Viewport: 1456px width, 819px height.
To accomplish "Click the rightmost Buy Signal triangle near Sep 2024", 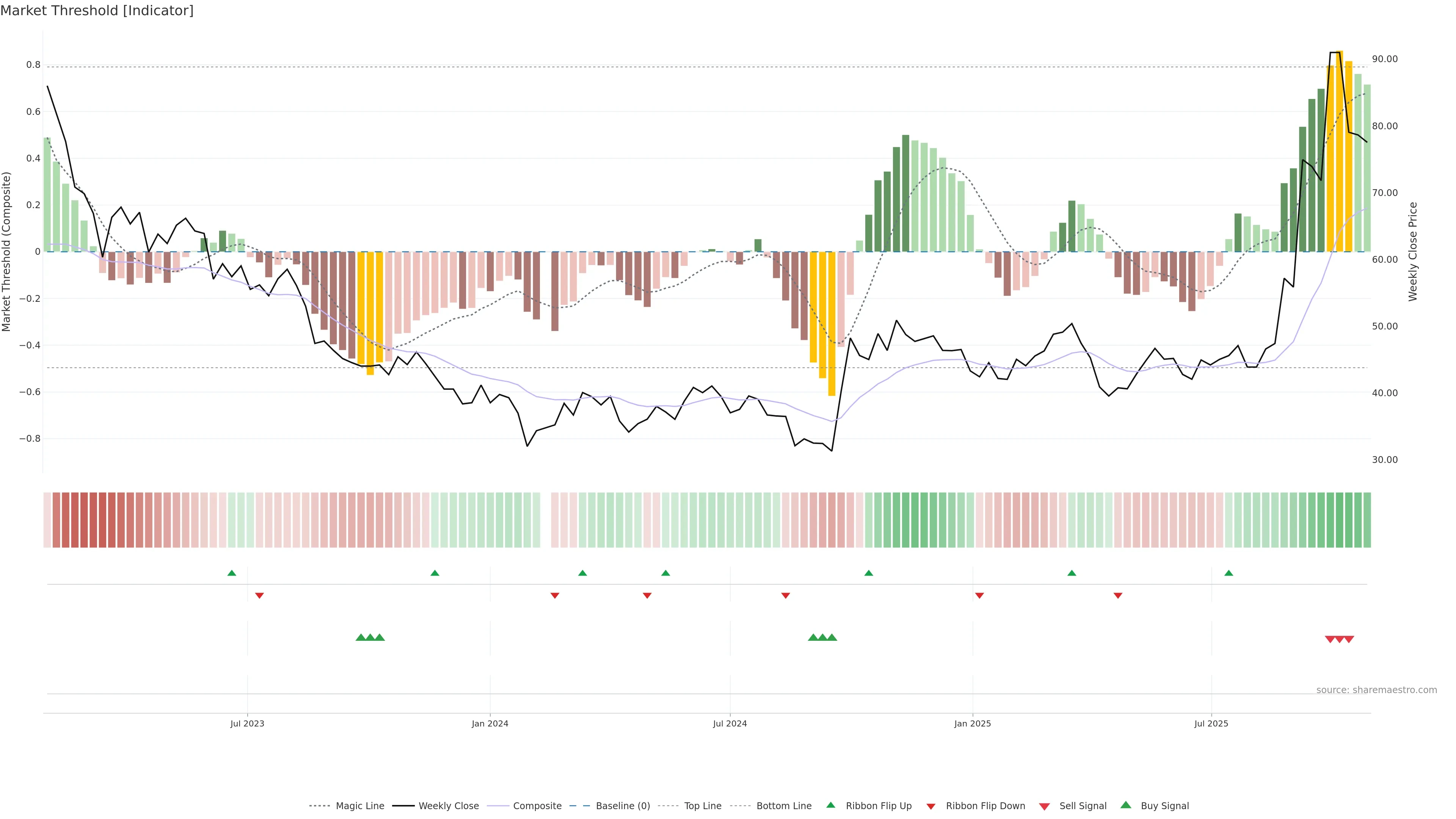I will pos(832,637).
